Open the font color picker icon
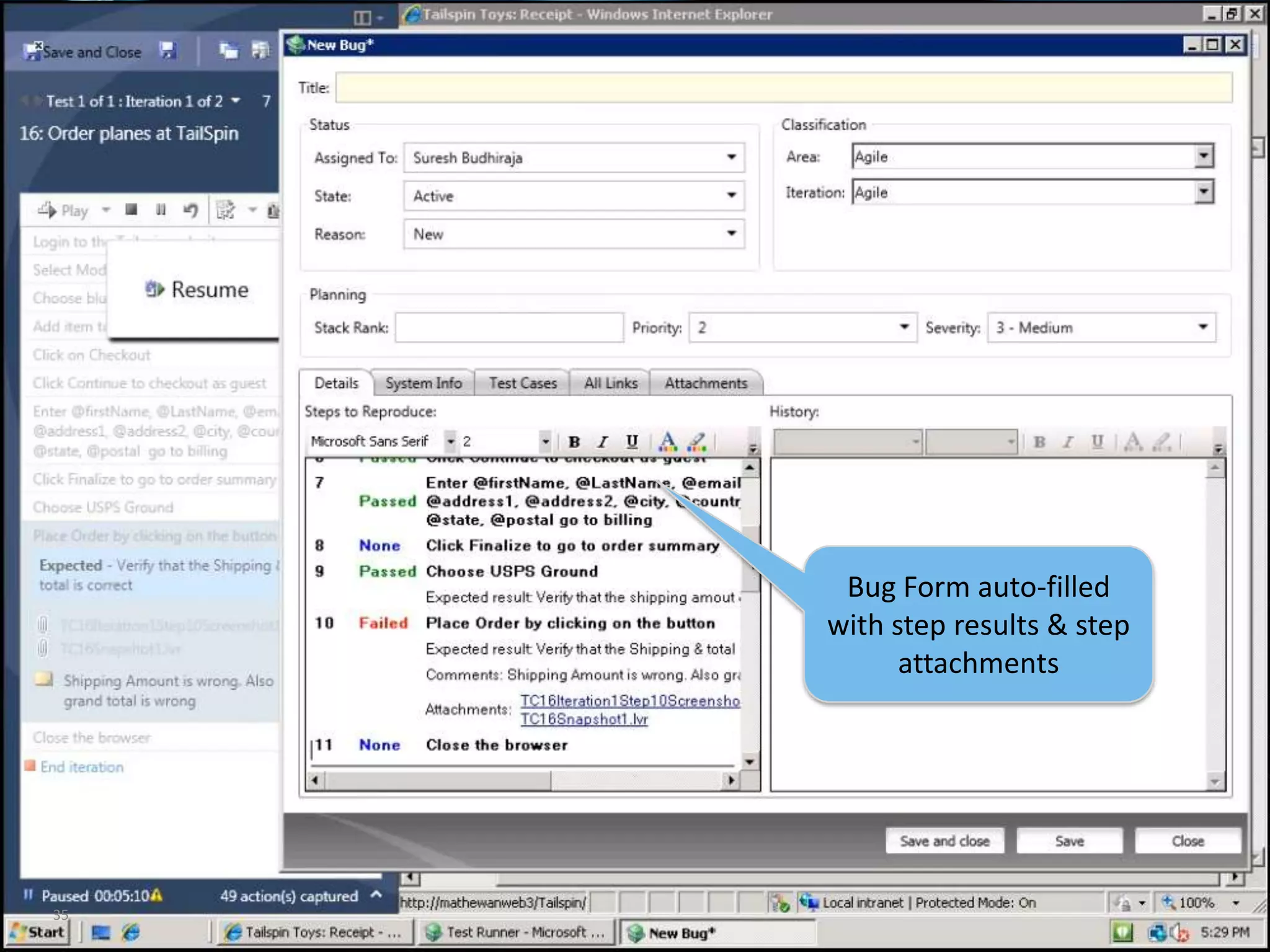1270x952 pixels. [x=667, y=442]
